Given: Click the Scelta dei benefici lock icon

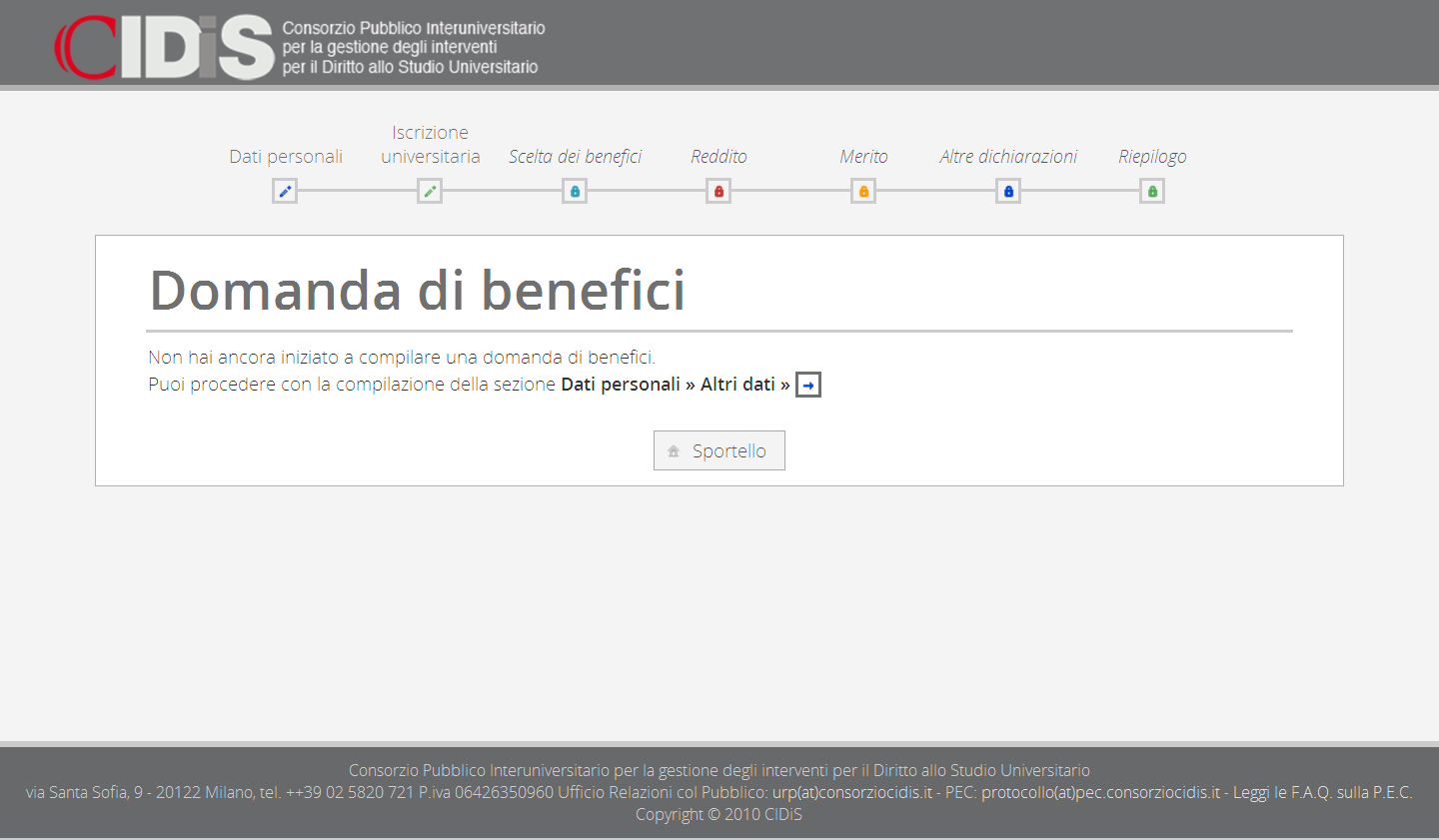Looking at the screenshot, I should tap(575, 191).
